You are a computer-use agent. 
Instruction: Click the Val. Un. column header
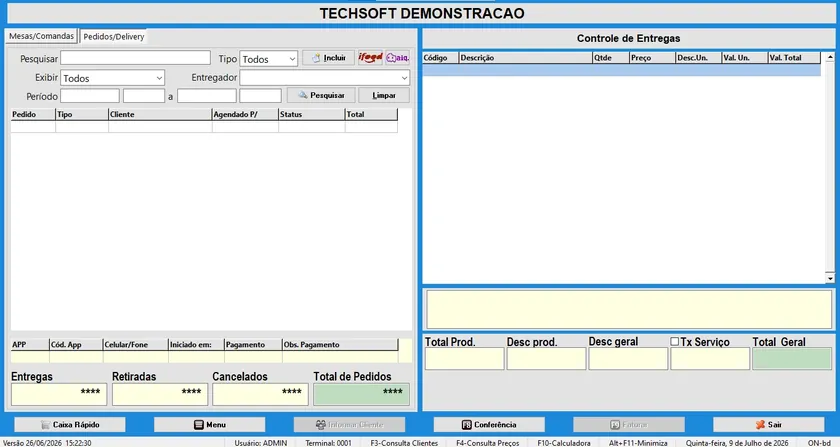tap(744, 57)
